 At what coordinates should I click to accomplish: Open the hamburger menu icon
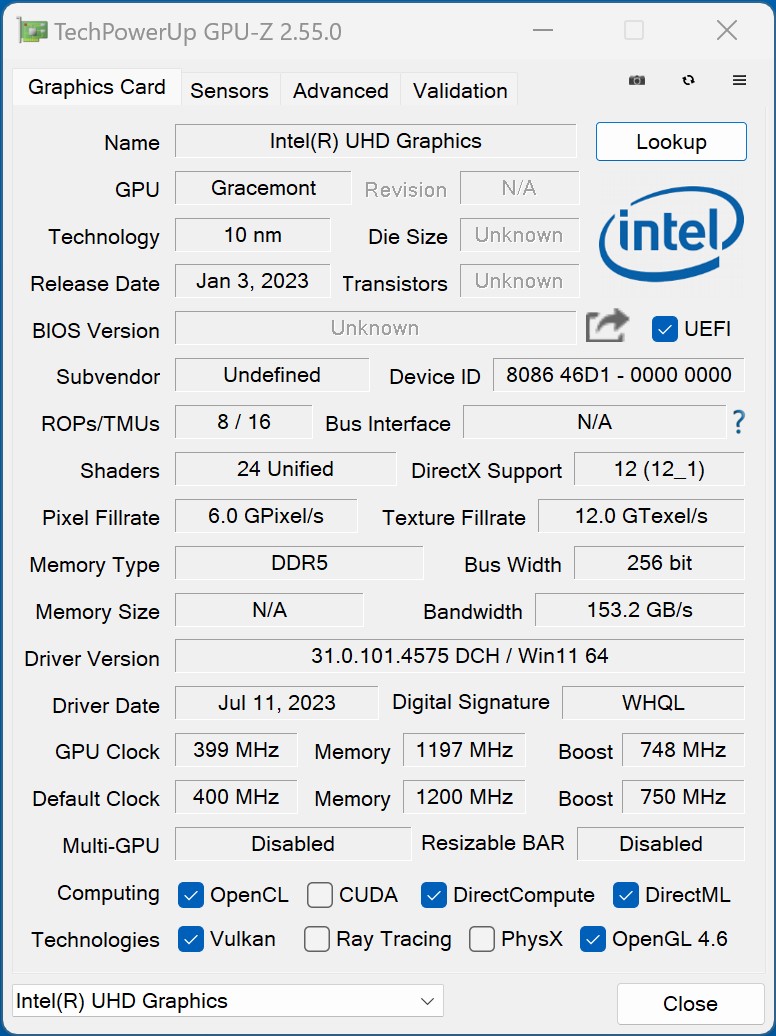click(740, 81)
